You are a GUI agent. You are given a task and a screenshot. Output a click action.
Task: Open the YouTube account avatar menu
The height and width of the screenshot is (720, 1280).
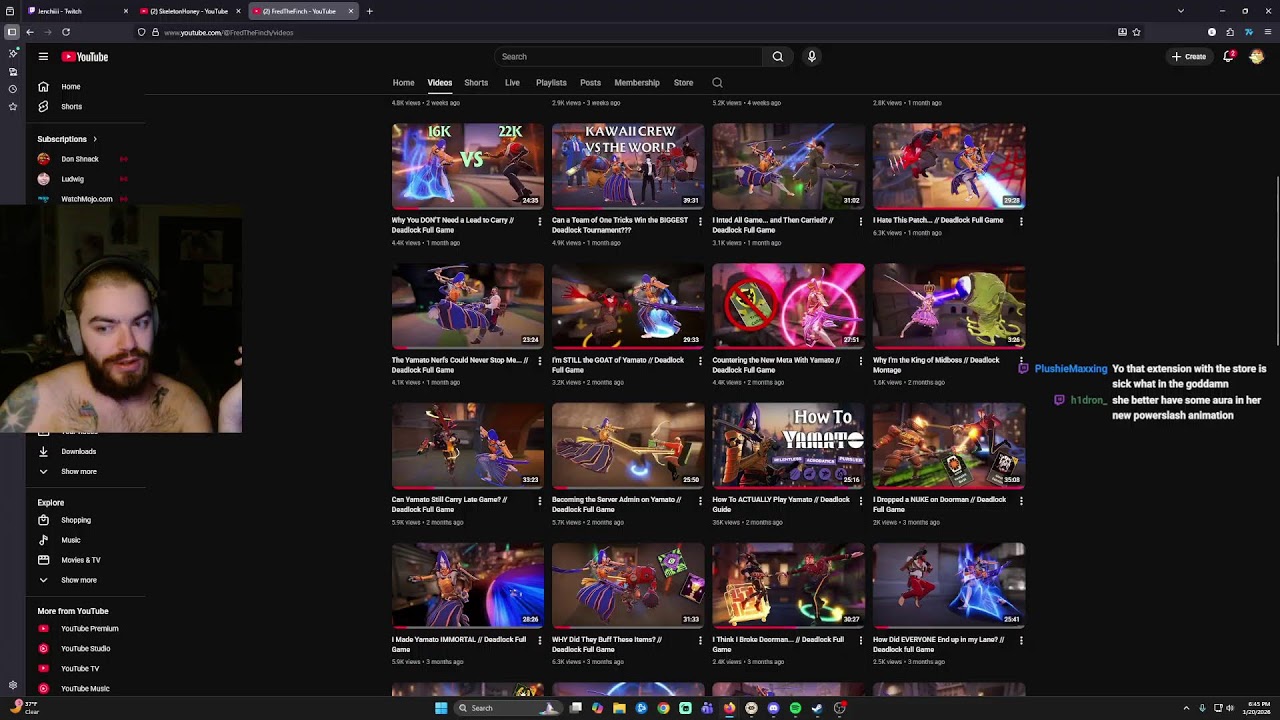point(1257,57)
